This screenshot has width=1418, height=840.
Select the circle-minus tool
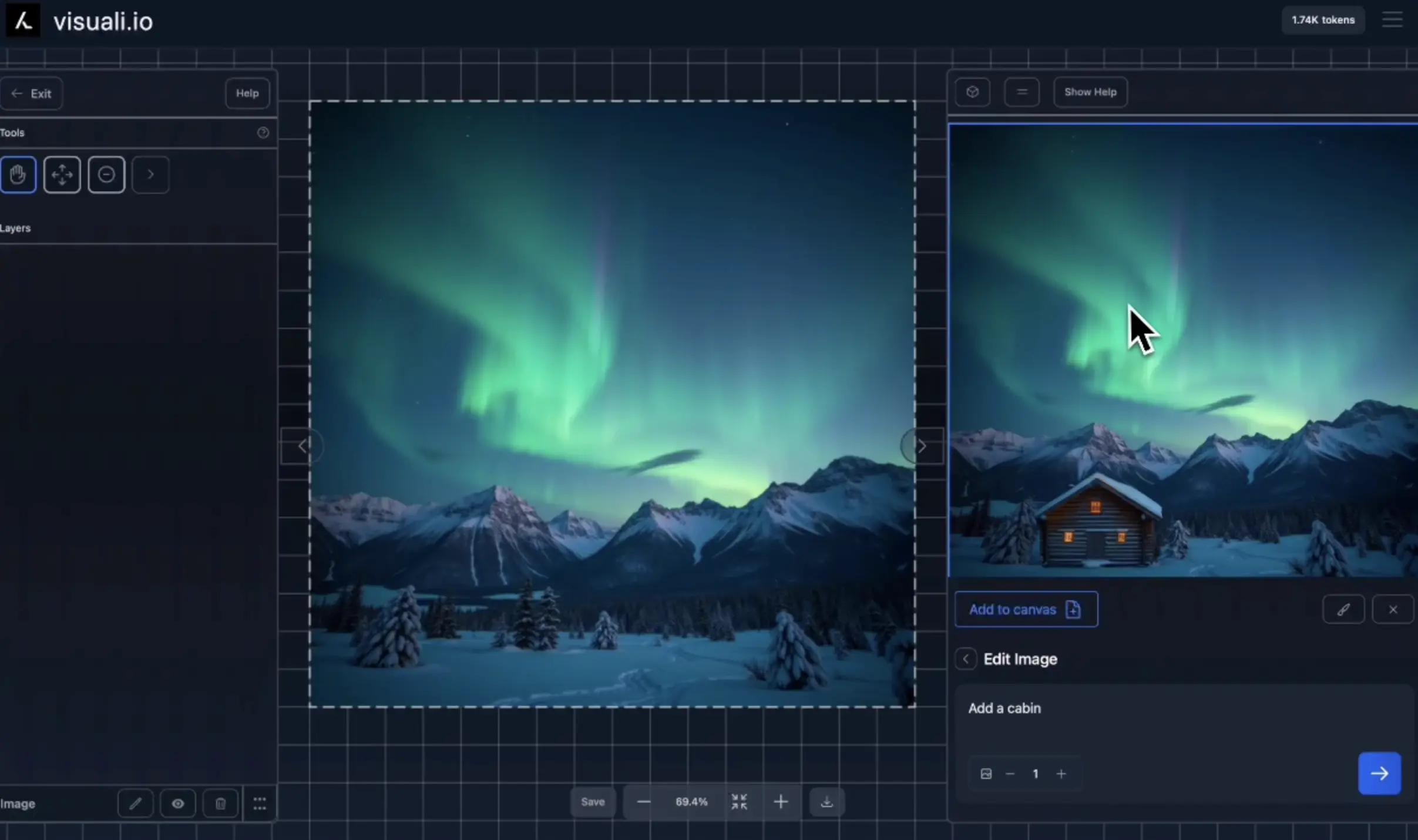[106, 174]
